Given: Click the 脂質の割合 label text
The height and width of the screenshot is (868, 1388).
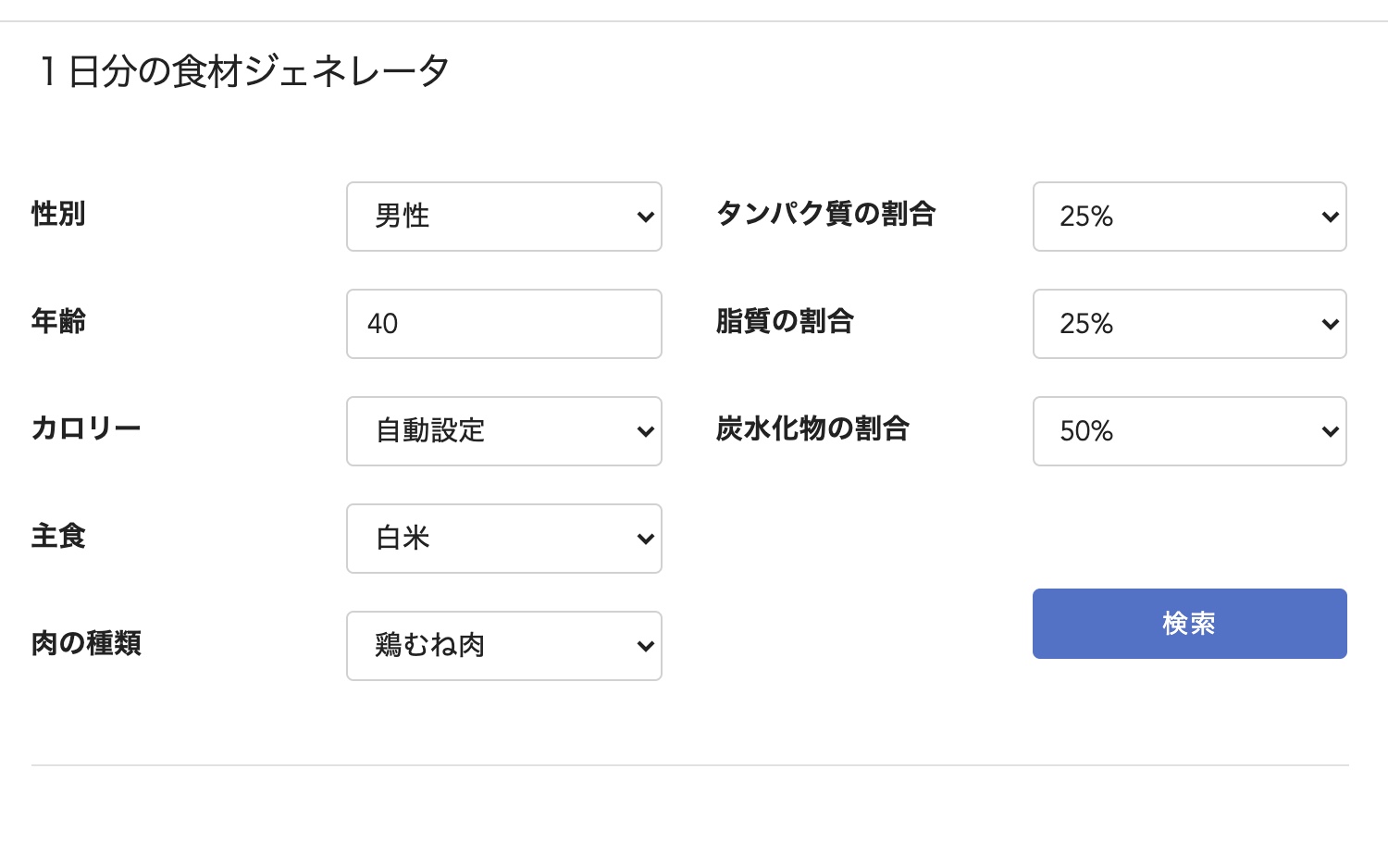Looking at the screenshot, I should pos(785,323).
